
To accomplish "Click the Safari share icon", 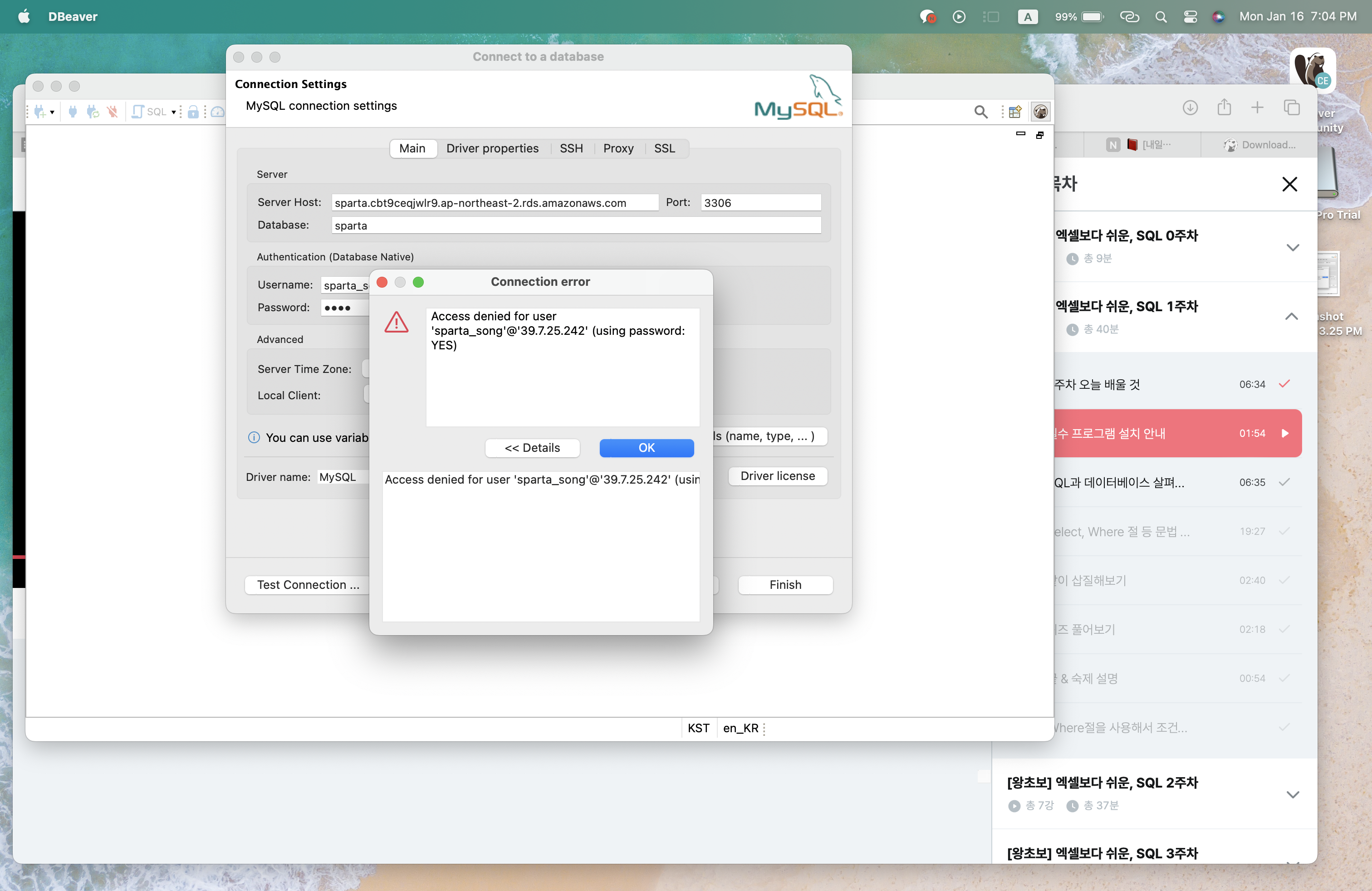I will click(x=1225, y=107).
